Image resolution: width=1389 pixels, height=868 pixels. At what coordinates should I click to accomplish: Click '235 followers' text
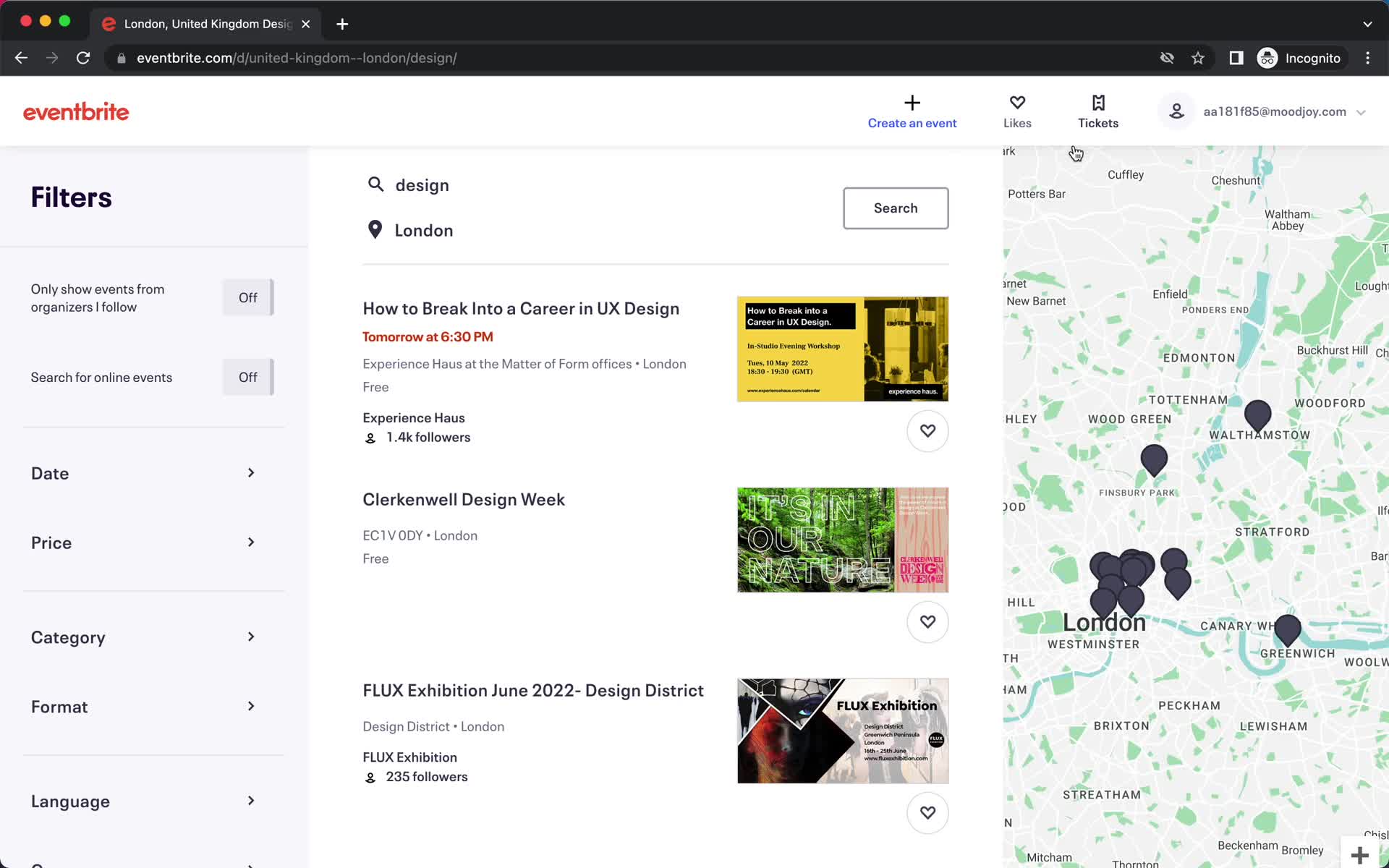click(427, 777)
